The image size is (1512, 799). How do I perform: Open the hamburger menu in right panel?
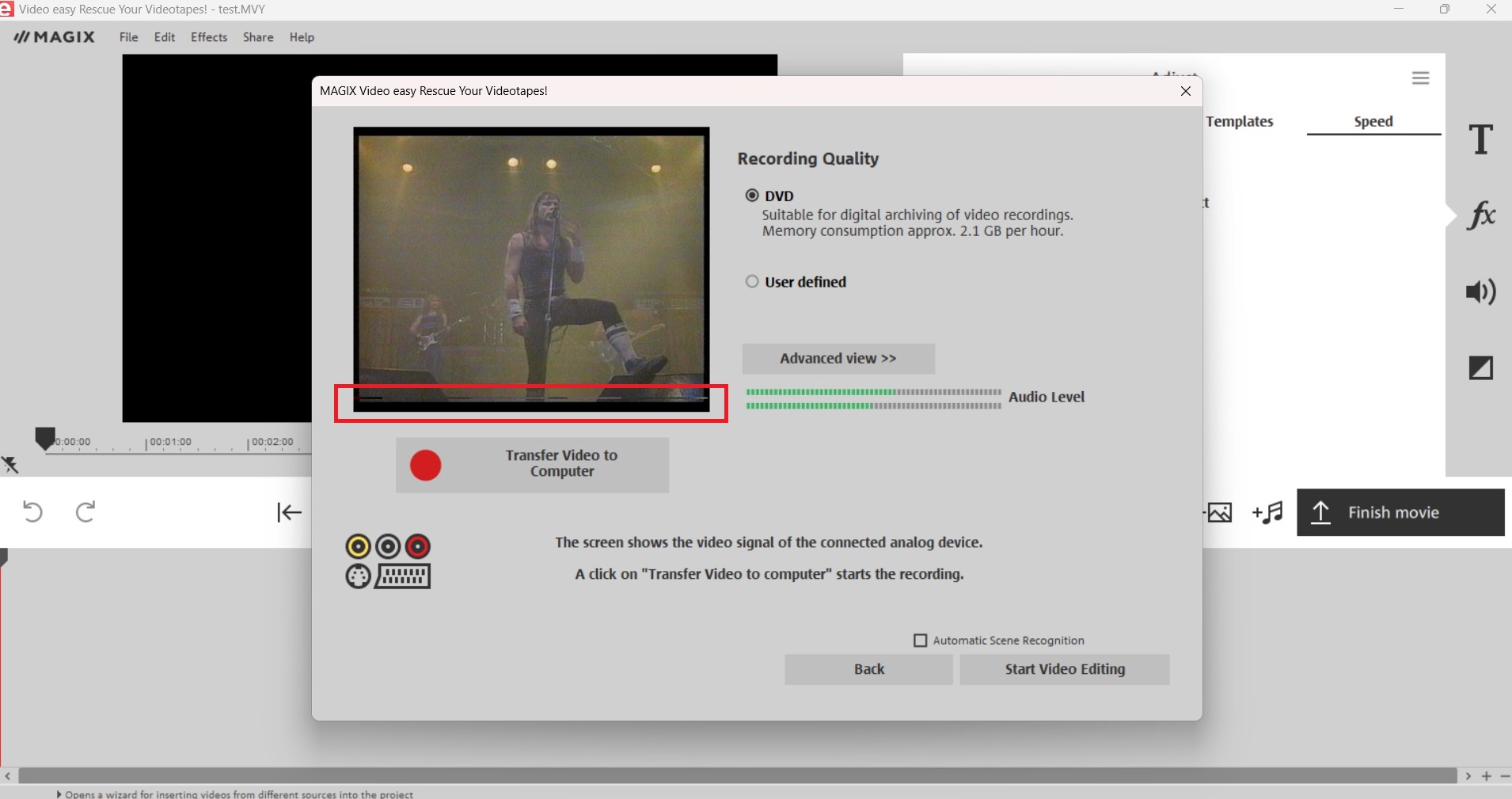click(1421, 78)
